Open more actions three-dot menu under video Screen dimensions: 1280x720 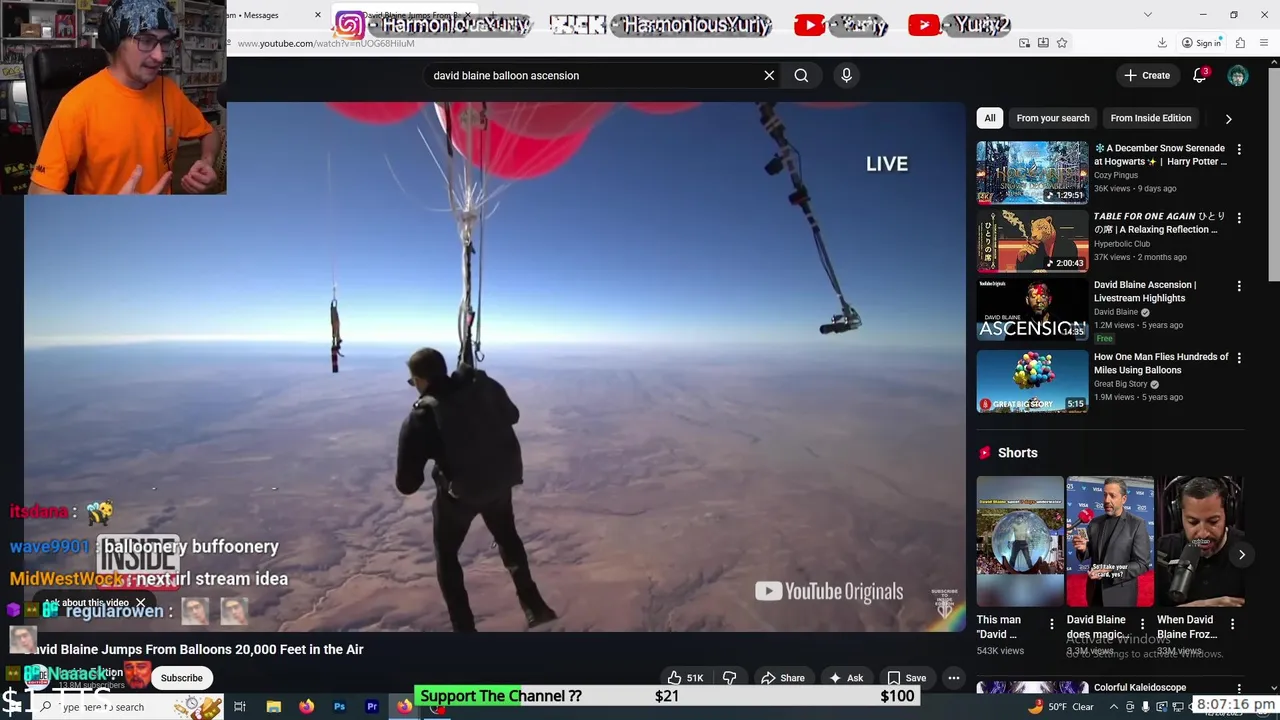[954, 678]
